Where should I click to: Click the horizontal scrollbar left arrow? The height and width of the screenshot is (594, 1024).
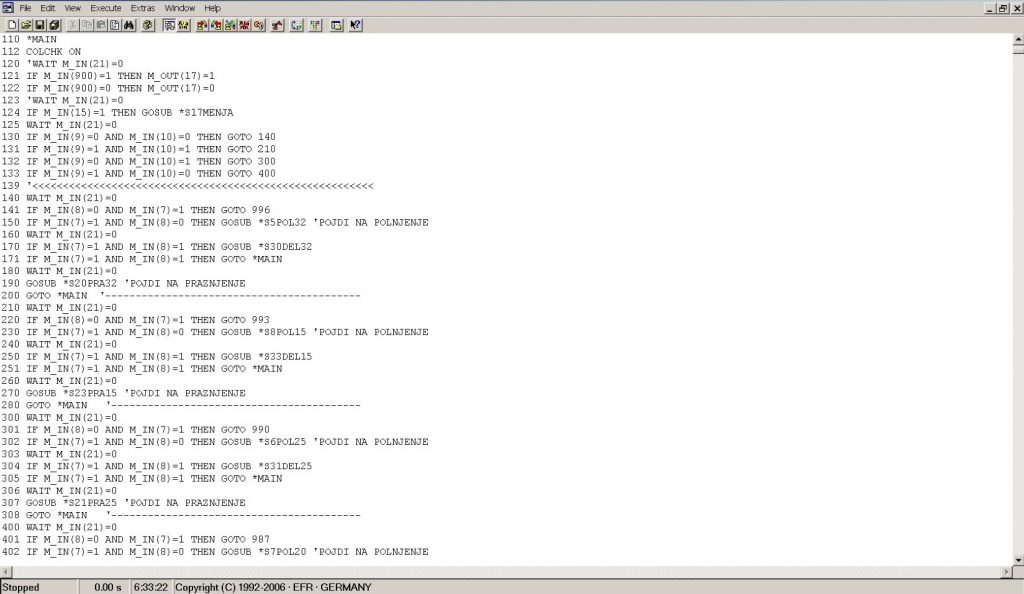[x=6, y=571]
